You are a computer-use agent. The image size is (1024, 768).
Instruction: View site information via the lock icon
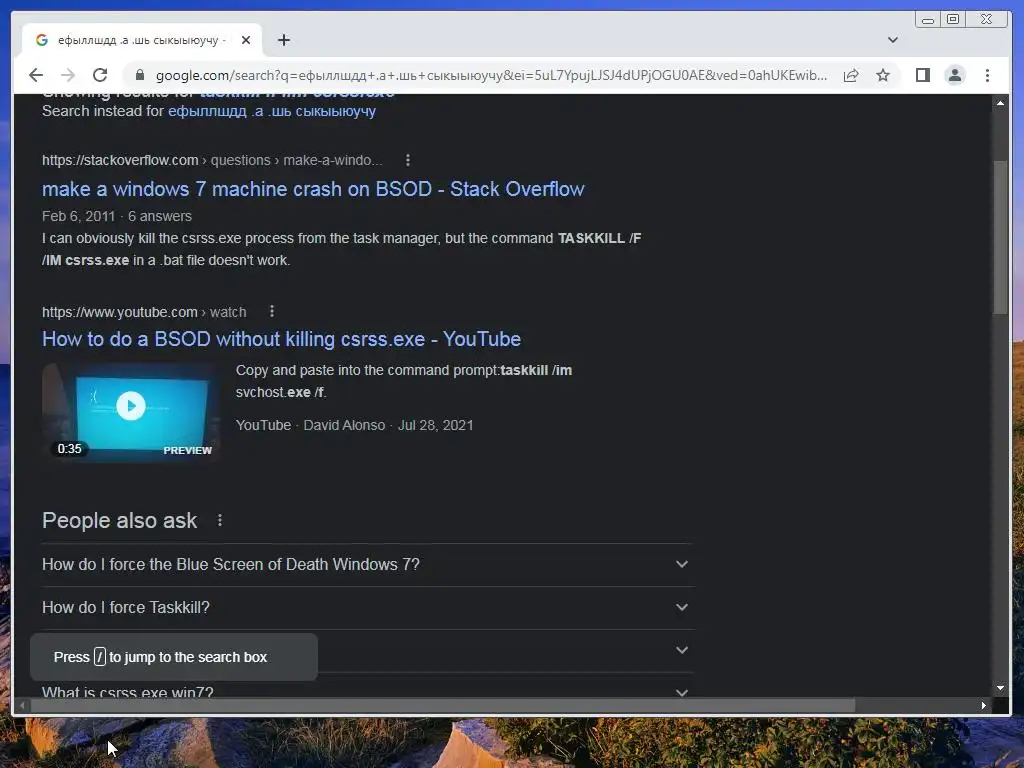(x=139, y=75)
